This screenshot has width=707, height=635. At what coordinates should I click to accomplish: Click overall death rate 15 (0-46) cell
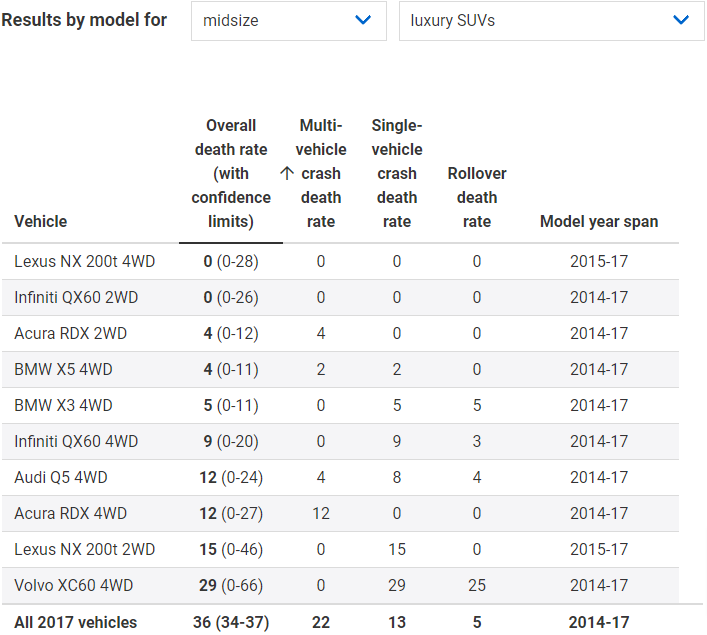(x=231, y=550)
